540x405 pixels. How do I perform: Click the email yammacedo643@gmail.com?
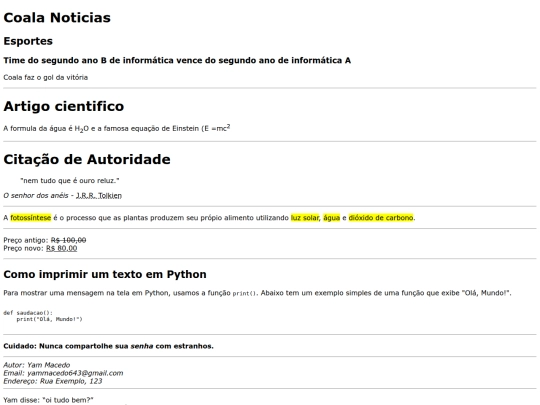click(75, 373)
